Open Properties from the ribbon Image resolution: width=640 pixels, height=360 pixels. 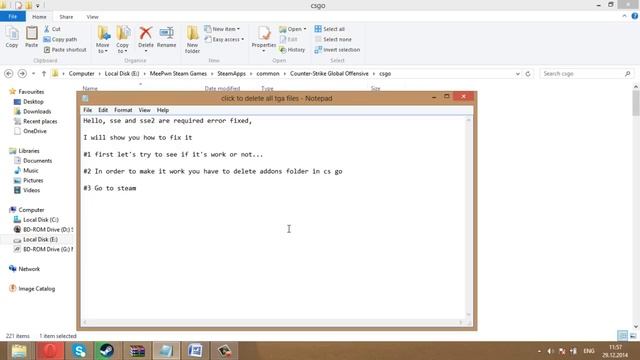coord(264,39)
